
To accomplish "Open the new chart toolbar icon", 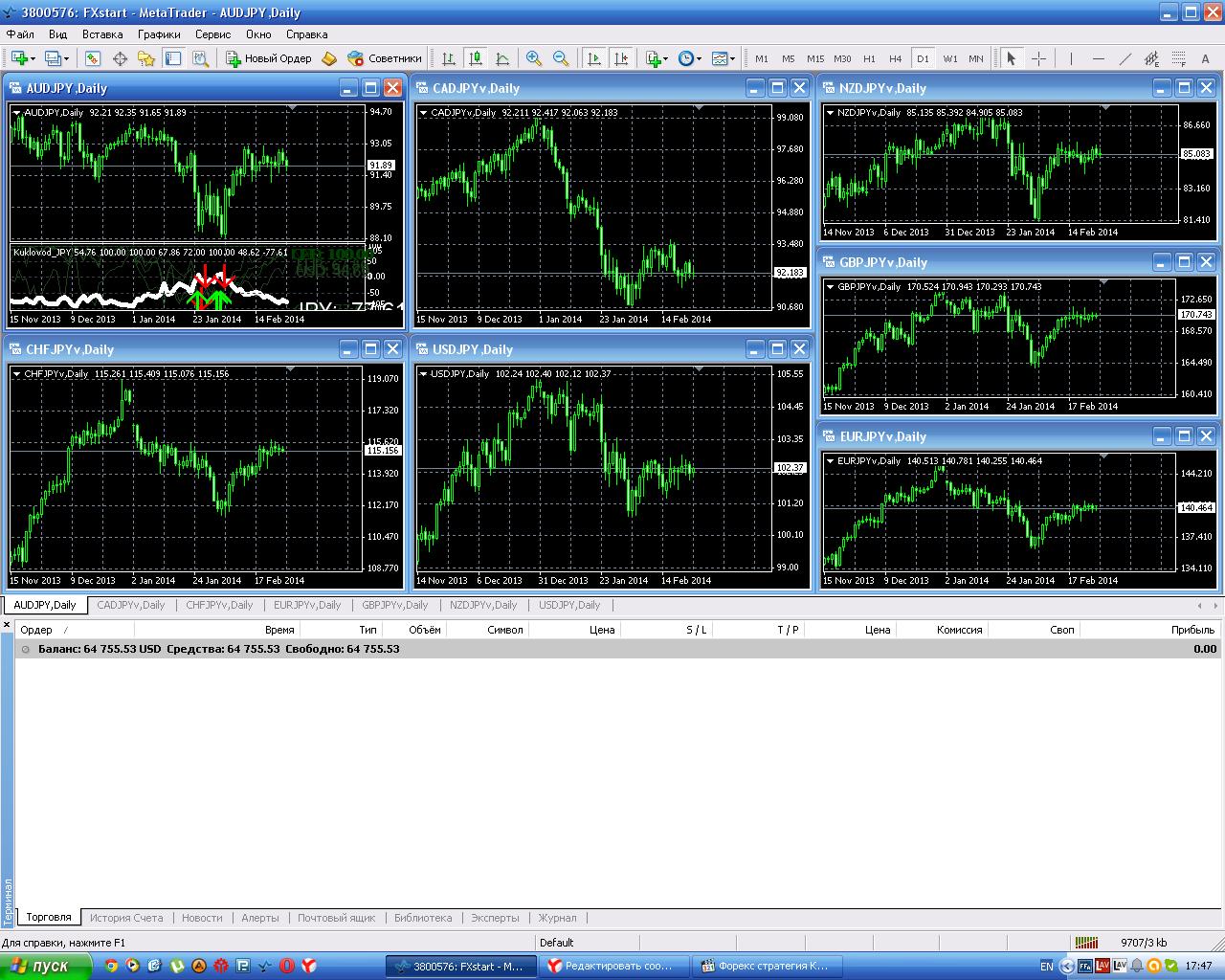I will [x=19, y=58].
